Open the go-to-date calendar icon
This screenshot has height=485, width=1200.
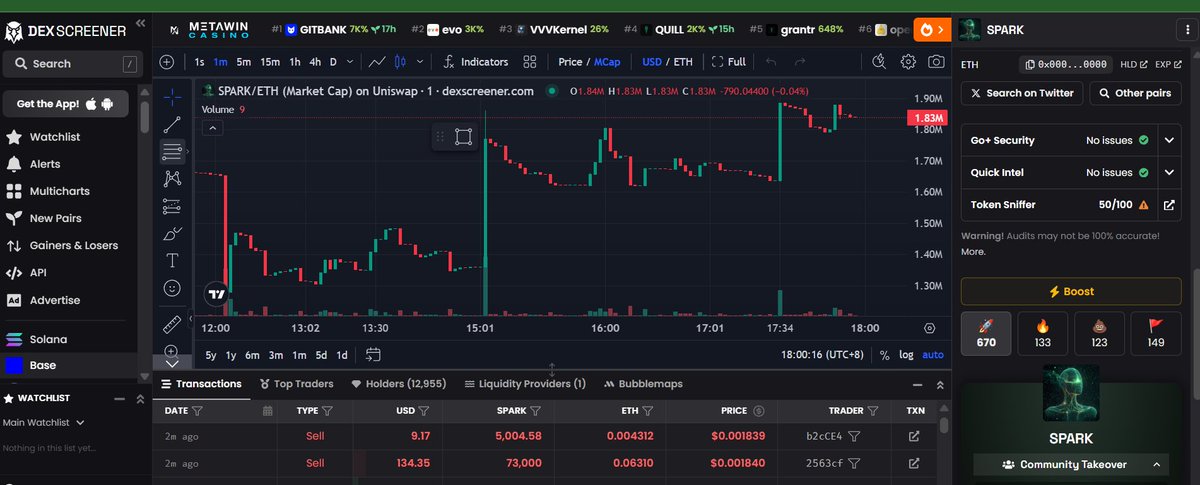(373, 354)
